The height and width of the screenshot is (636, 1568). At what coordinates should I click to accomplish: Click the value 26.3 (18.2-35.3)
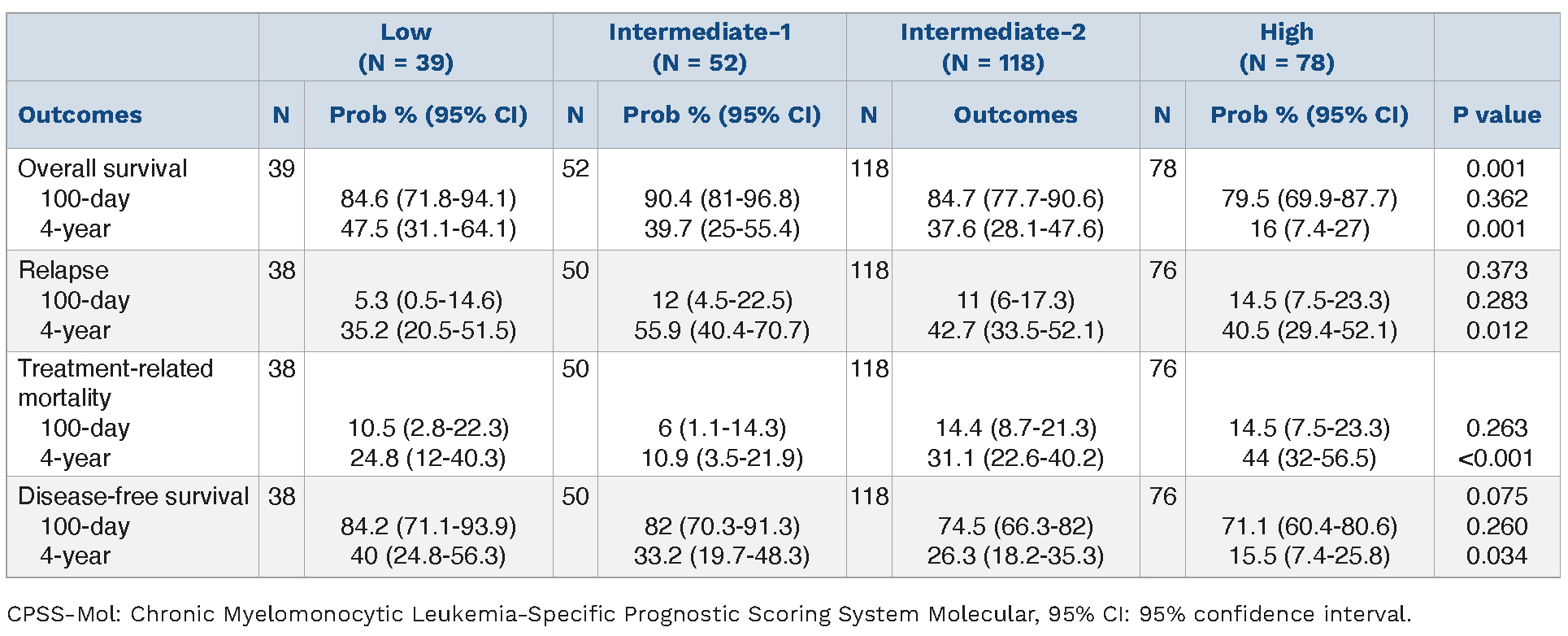(x=1015, y=555)
